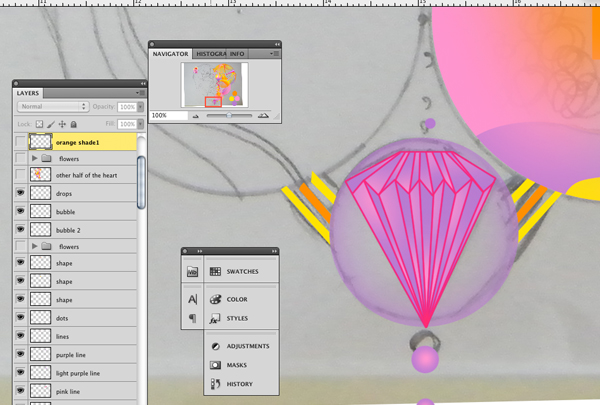
Task: Open the blend mode Normal dropdown
Action: [x=53, y=106]
